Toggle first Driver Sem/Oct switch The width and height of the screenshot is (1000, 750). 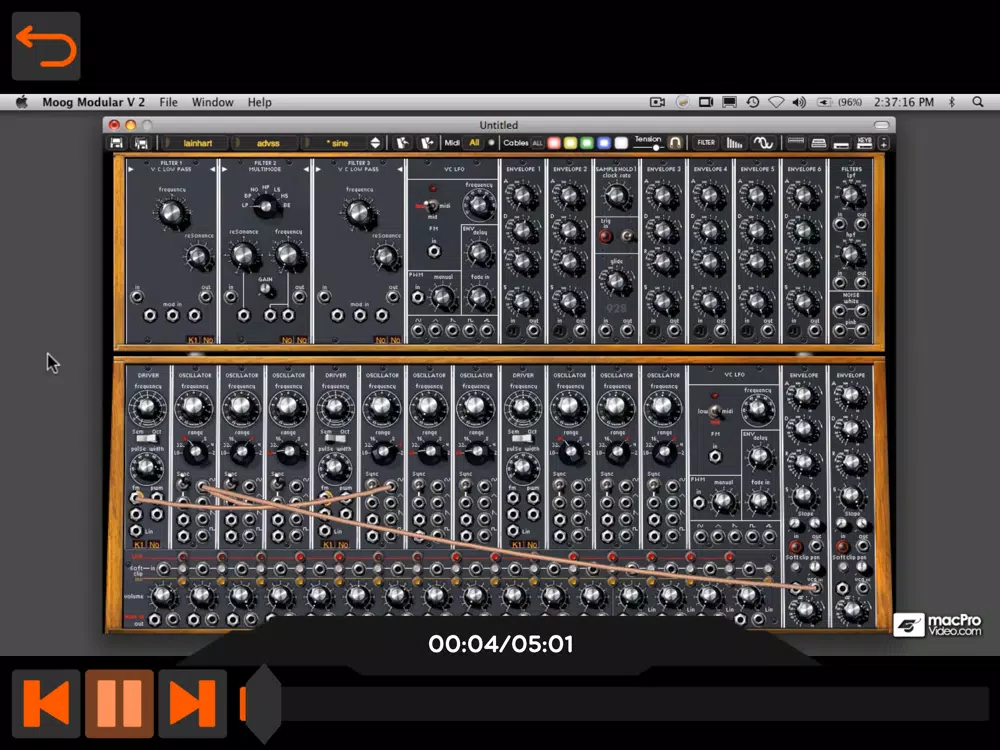pyautogui.click(x=147, y=438)
